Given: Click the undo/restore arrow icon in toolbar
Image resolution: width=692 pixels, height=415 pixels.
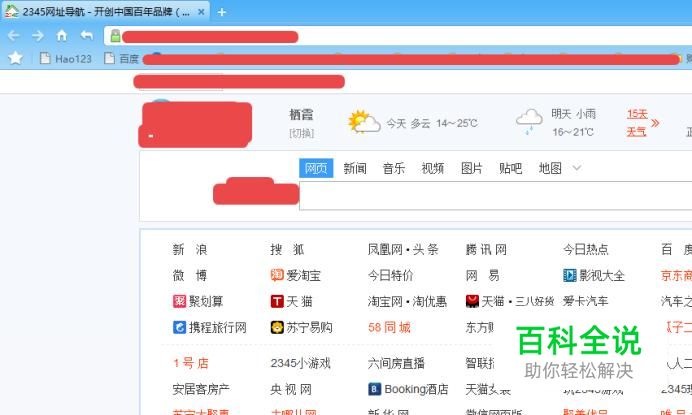Looking at the screenshot, I should click(86, 35).
